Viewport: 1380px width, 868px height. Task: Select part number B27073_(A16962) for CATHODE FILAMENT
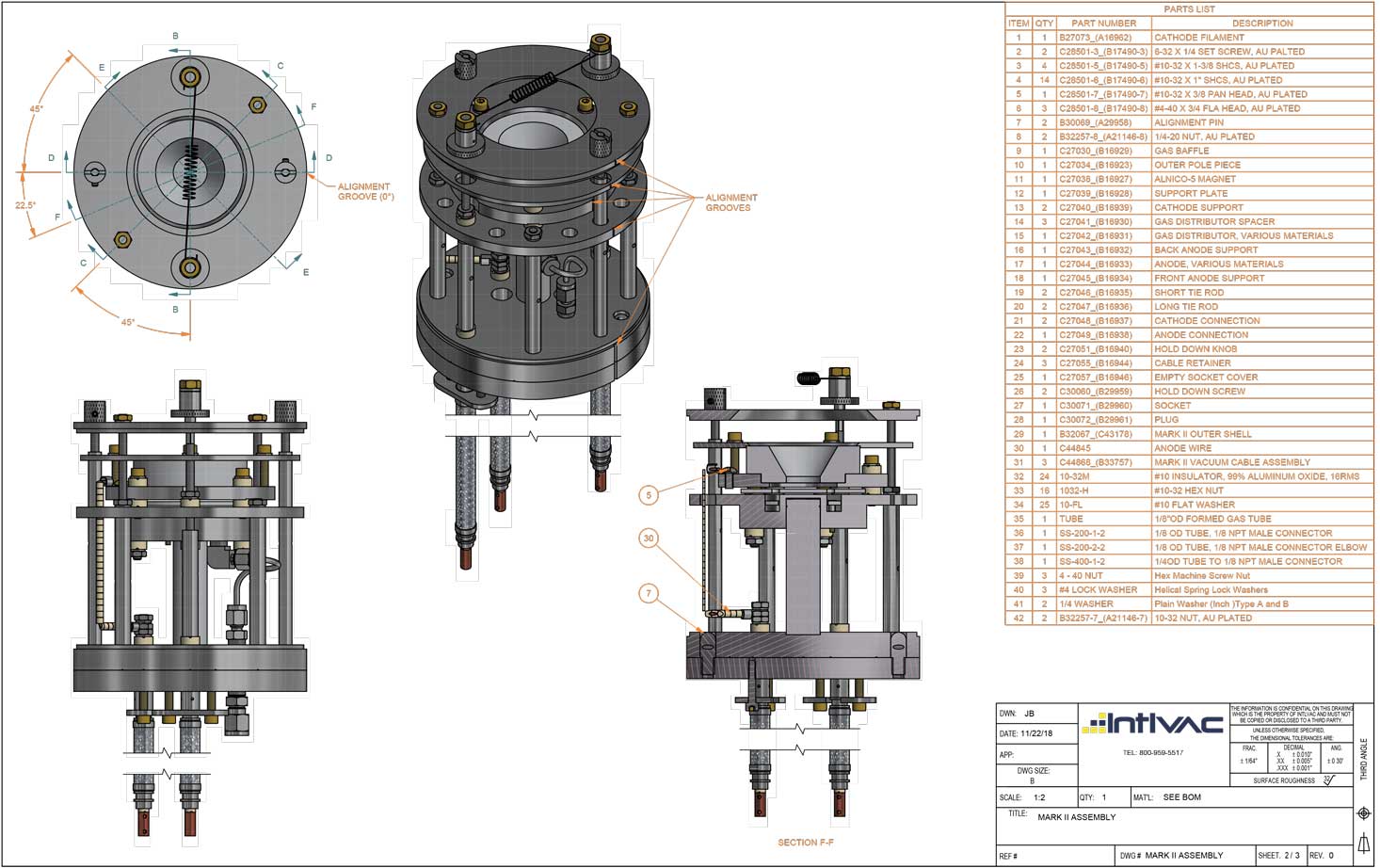click(1096, 38)
